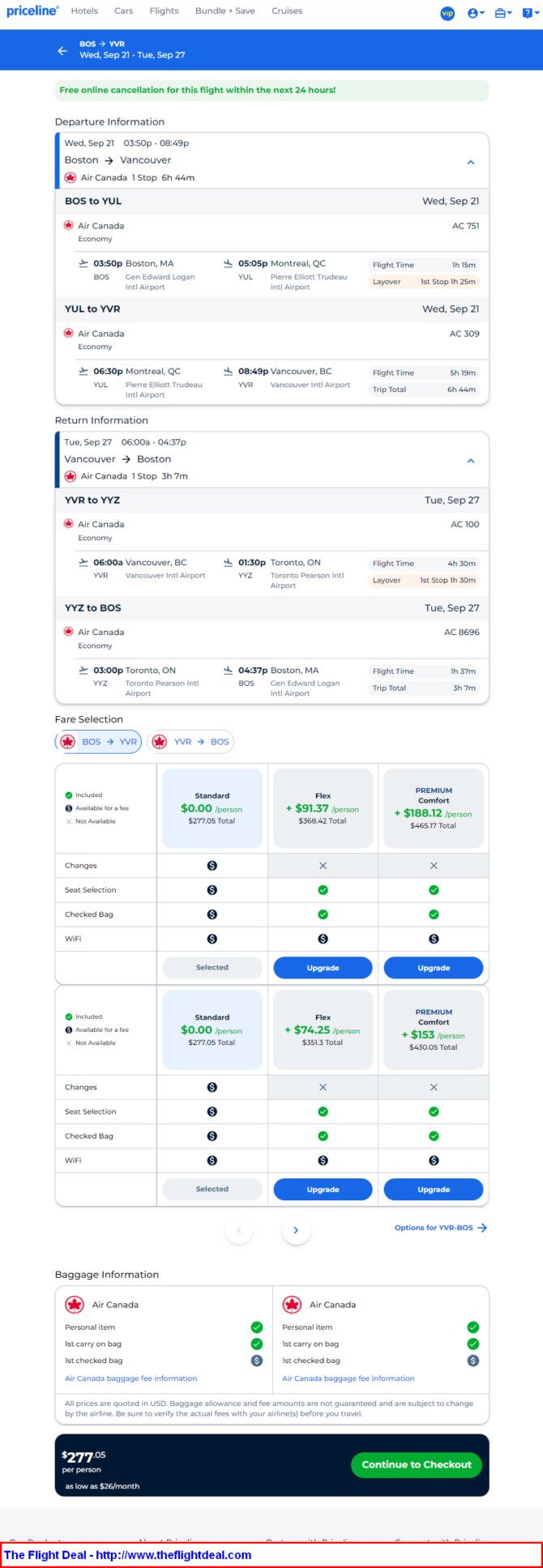Click 'Free online cancellation' notice text
Screen dimensions: 543x1568
tap(198, 90)
